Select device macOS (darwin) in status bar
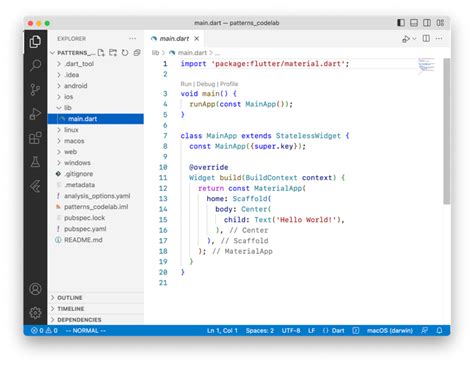 390,330
